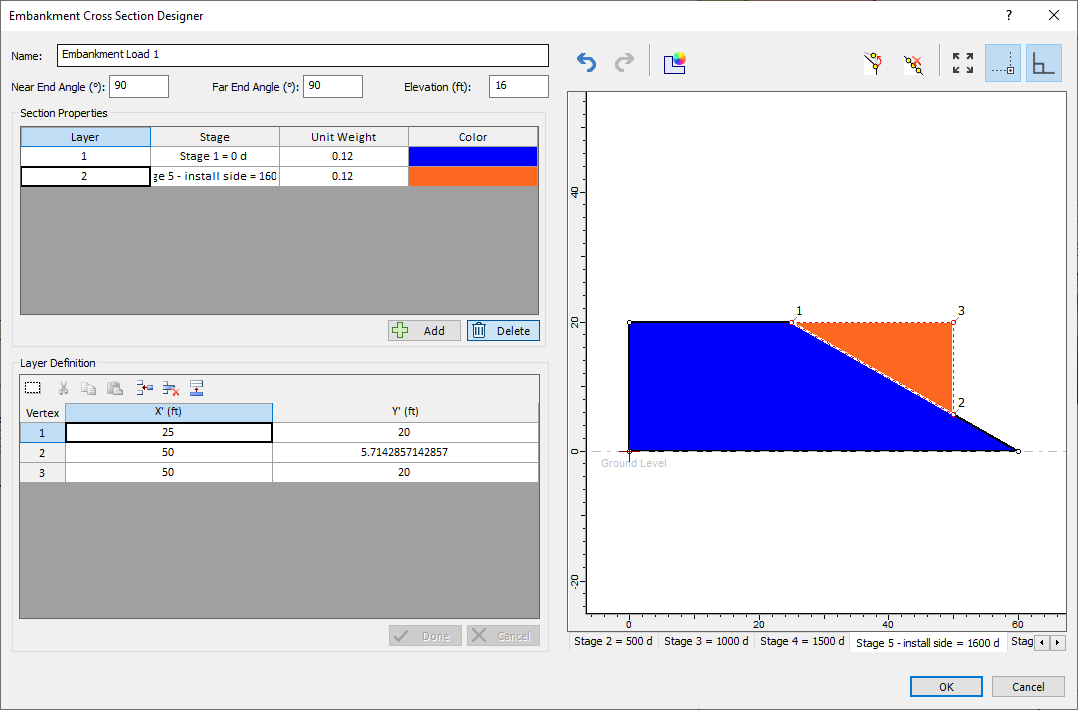Select the add vertex tool
Image resolution: width=1078 pixels, height=710 pixels.
pos(872,62)
